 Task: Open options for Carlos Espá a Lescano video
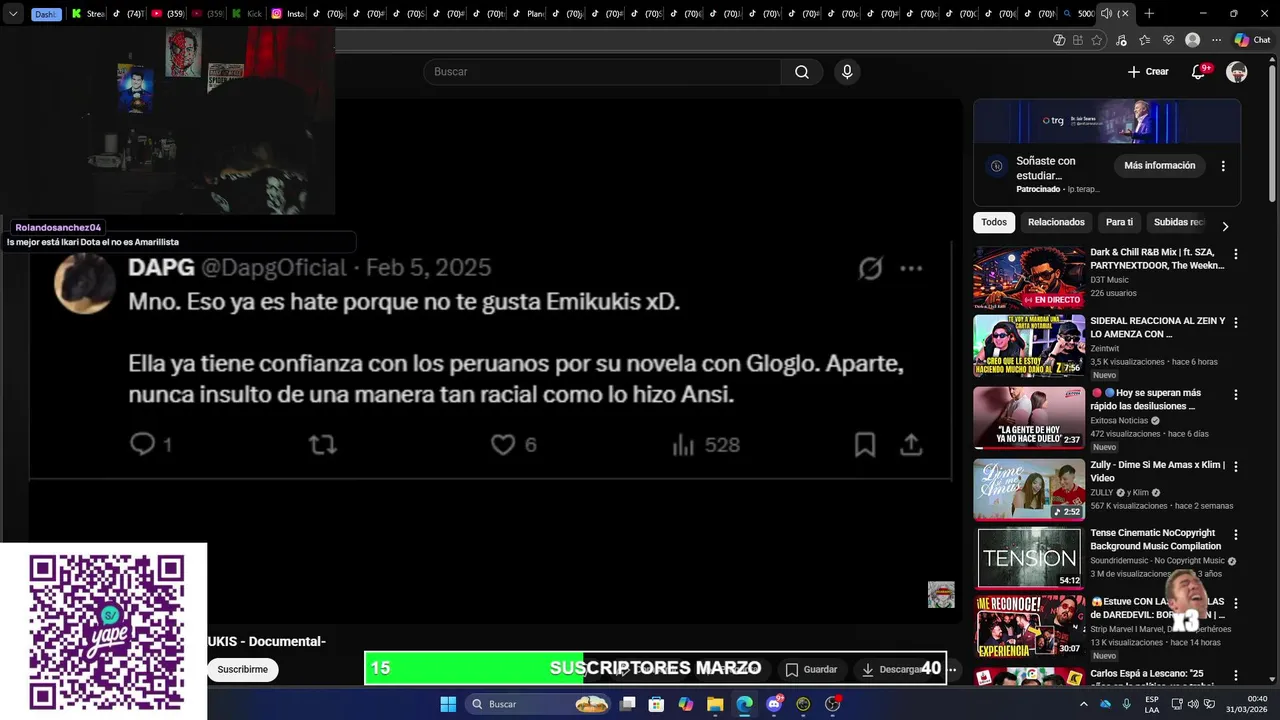1235,675
